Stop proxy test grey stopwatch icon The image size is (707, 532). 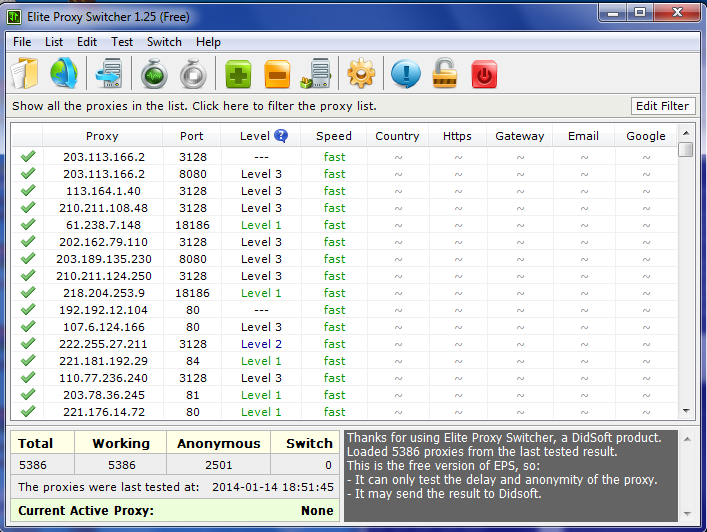[x=193, y=73]
